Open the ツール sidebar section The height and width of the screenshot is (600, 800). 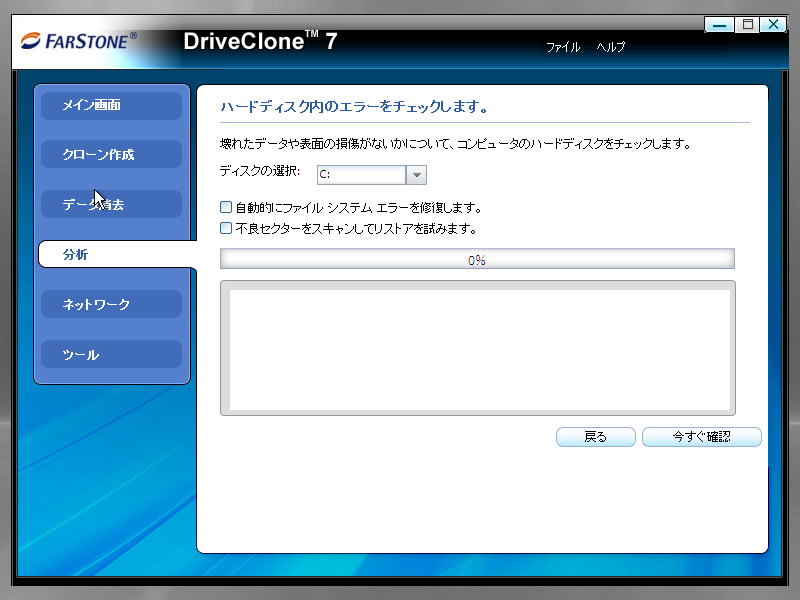pyautogui.click(x=111, y=354)
